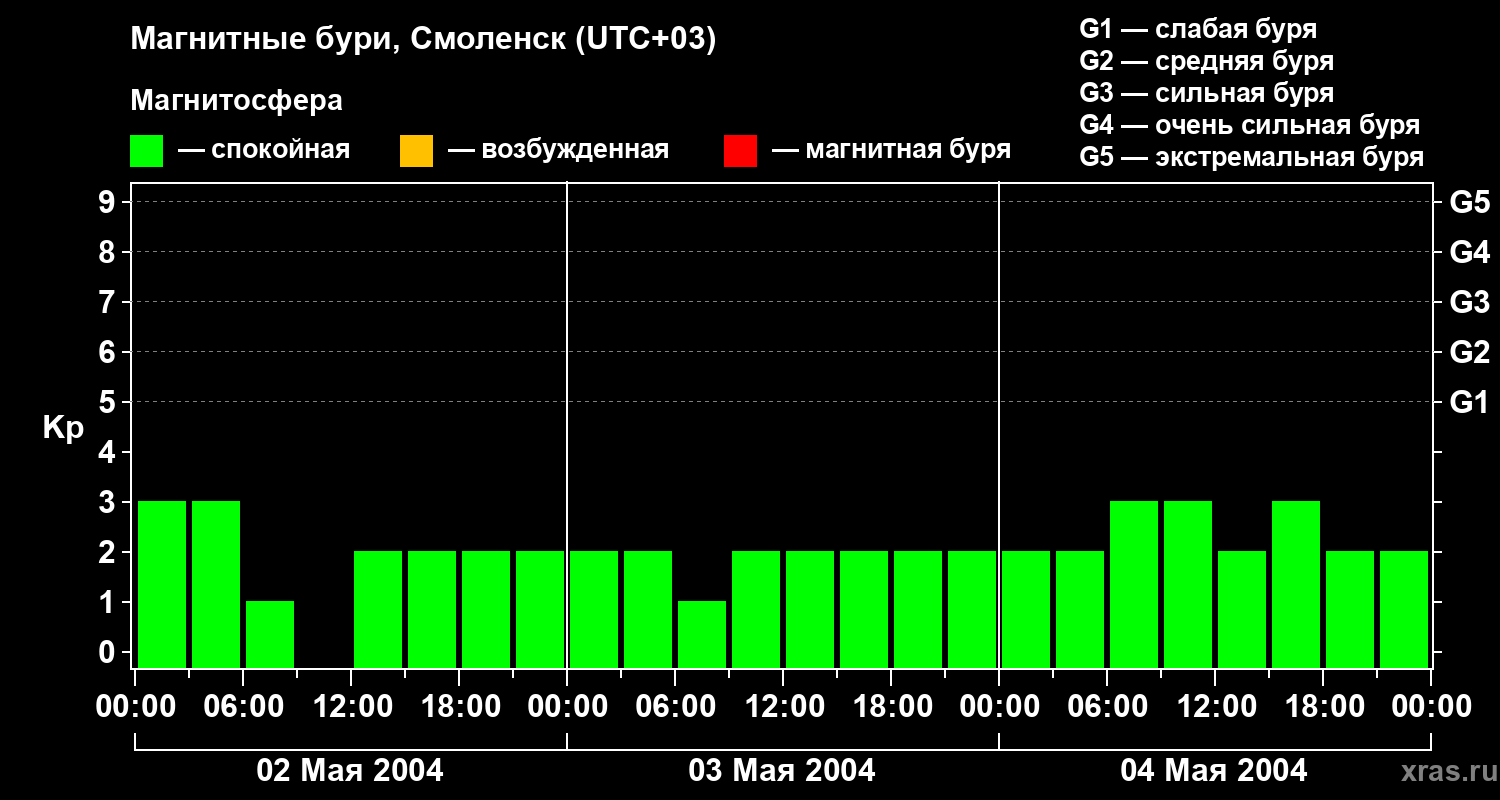Image resolution: width=1500 pixels, height=800 pixels.
Task: Click the 12:00 time label for 03 Мая
Action: click(783, 707)
